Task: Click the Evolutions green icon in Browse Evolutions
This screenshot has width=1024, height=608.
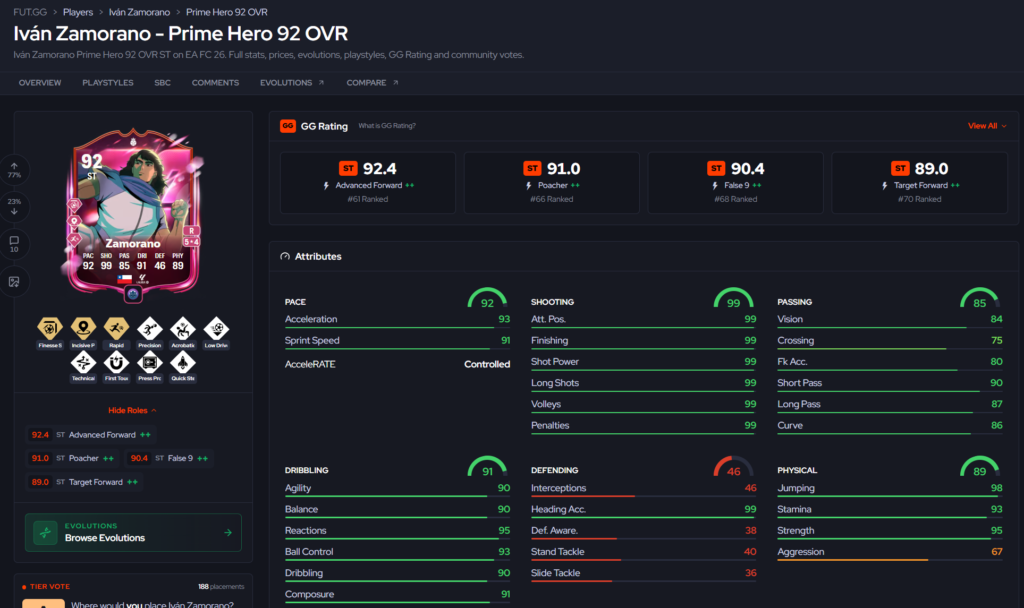Action: pos(45,532)
